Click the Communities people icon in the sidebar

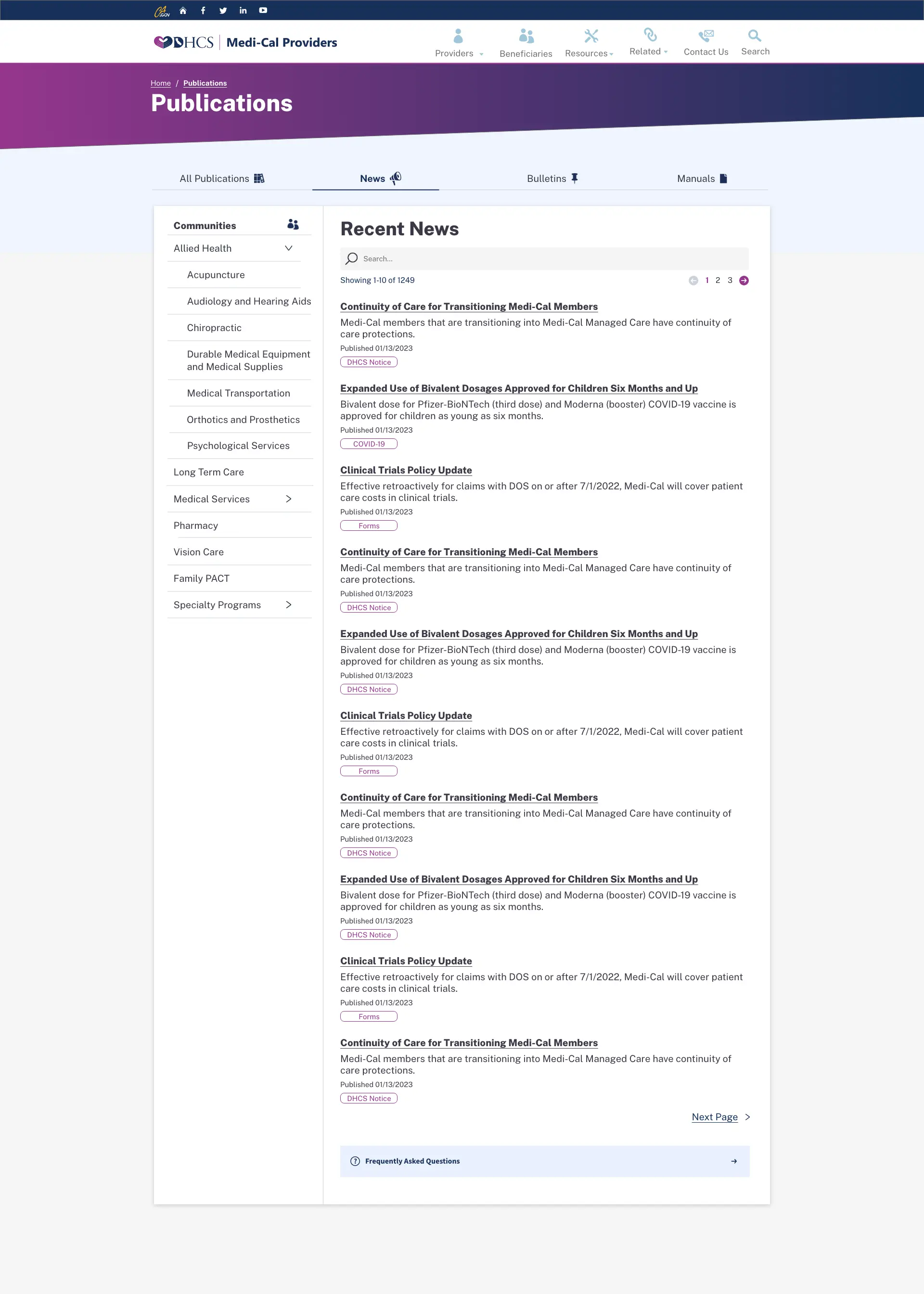pyautogui.click(x=293, y=224)
